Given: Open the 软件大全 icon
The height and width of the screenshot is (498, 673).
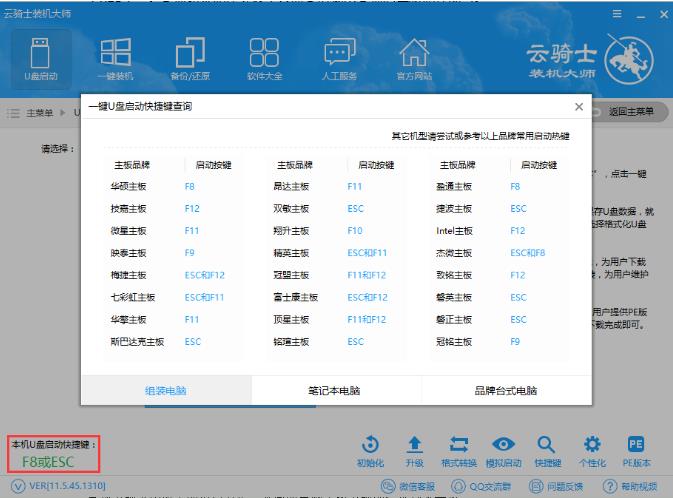Looking at the screenshot, I should [264, 59].
